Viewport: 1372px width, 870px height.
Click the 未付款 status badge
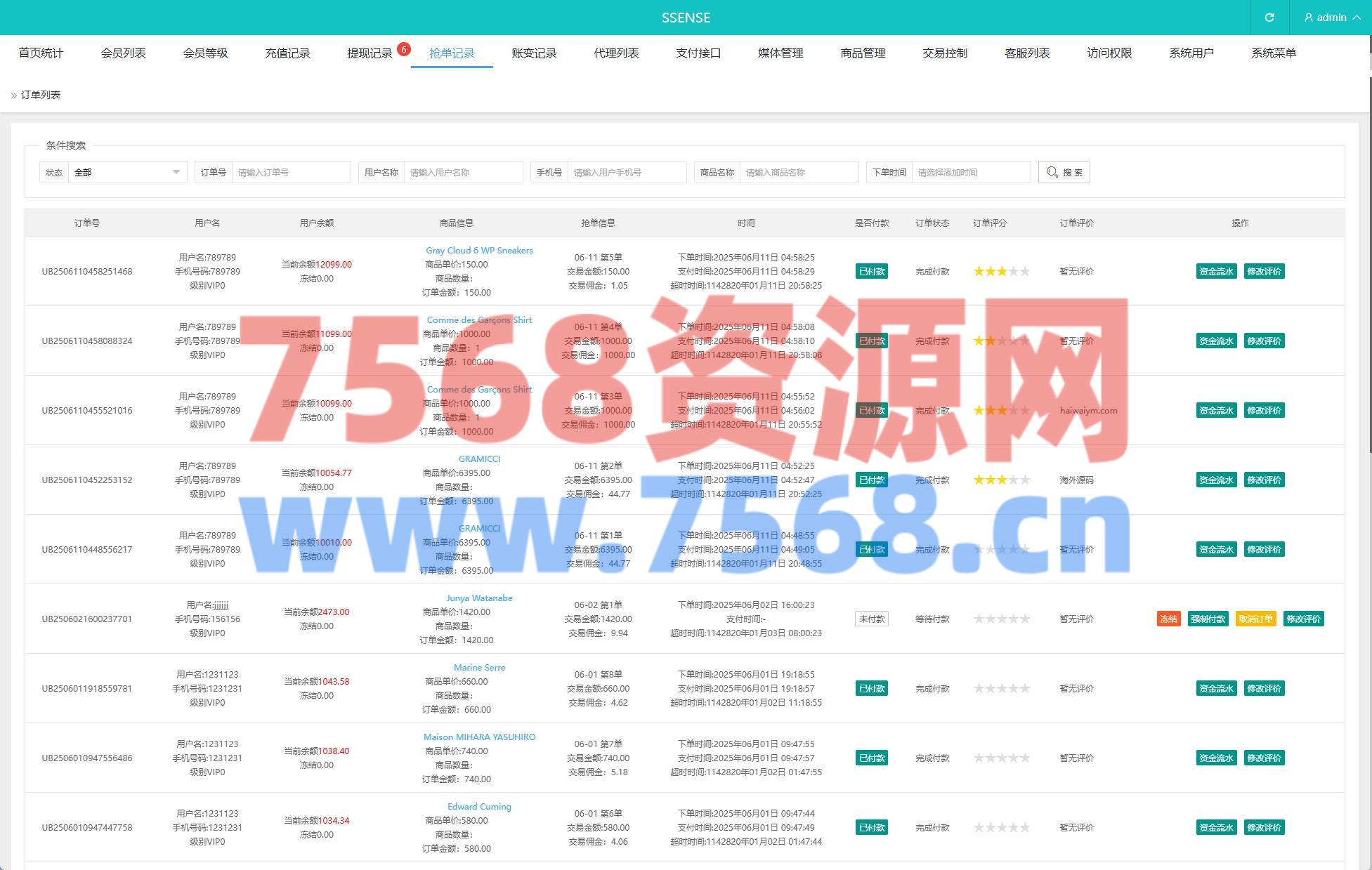[871, 619]
